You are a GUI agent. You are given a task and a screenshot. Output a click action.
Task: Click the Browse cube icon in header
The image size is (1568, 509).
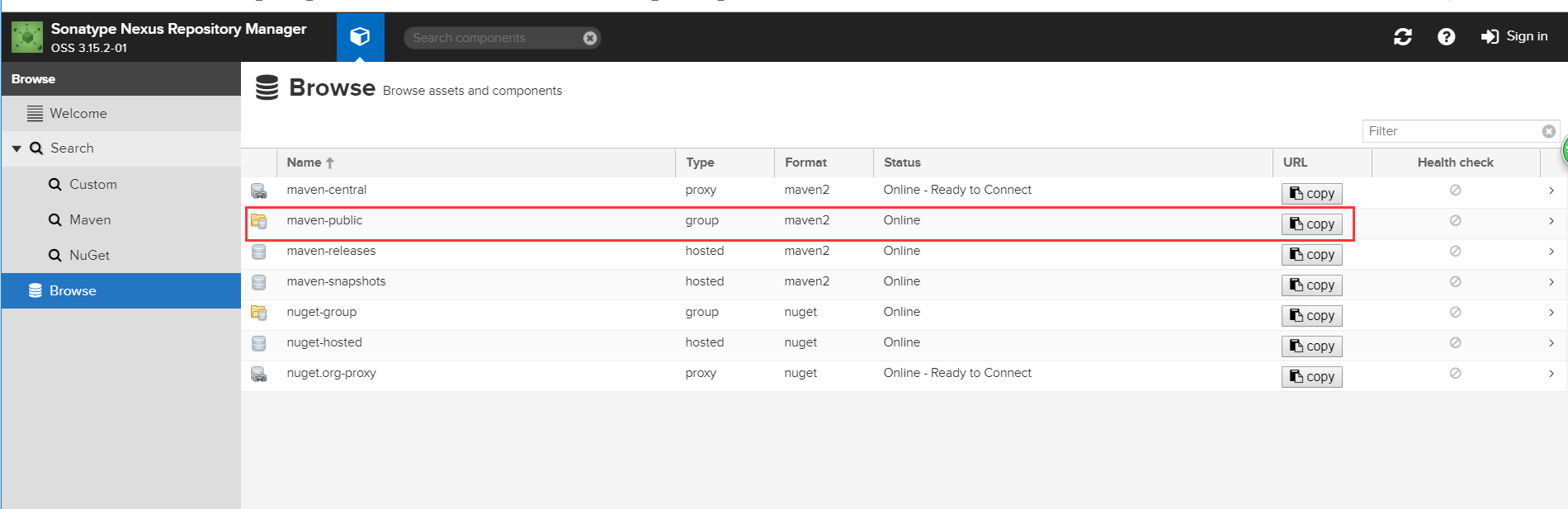(x=360, y=36)
